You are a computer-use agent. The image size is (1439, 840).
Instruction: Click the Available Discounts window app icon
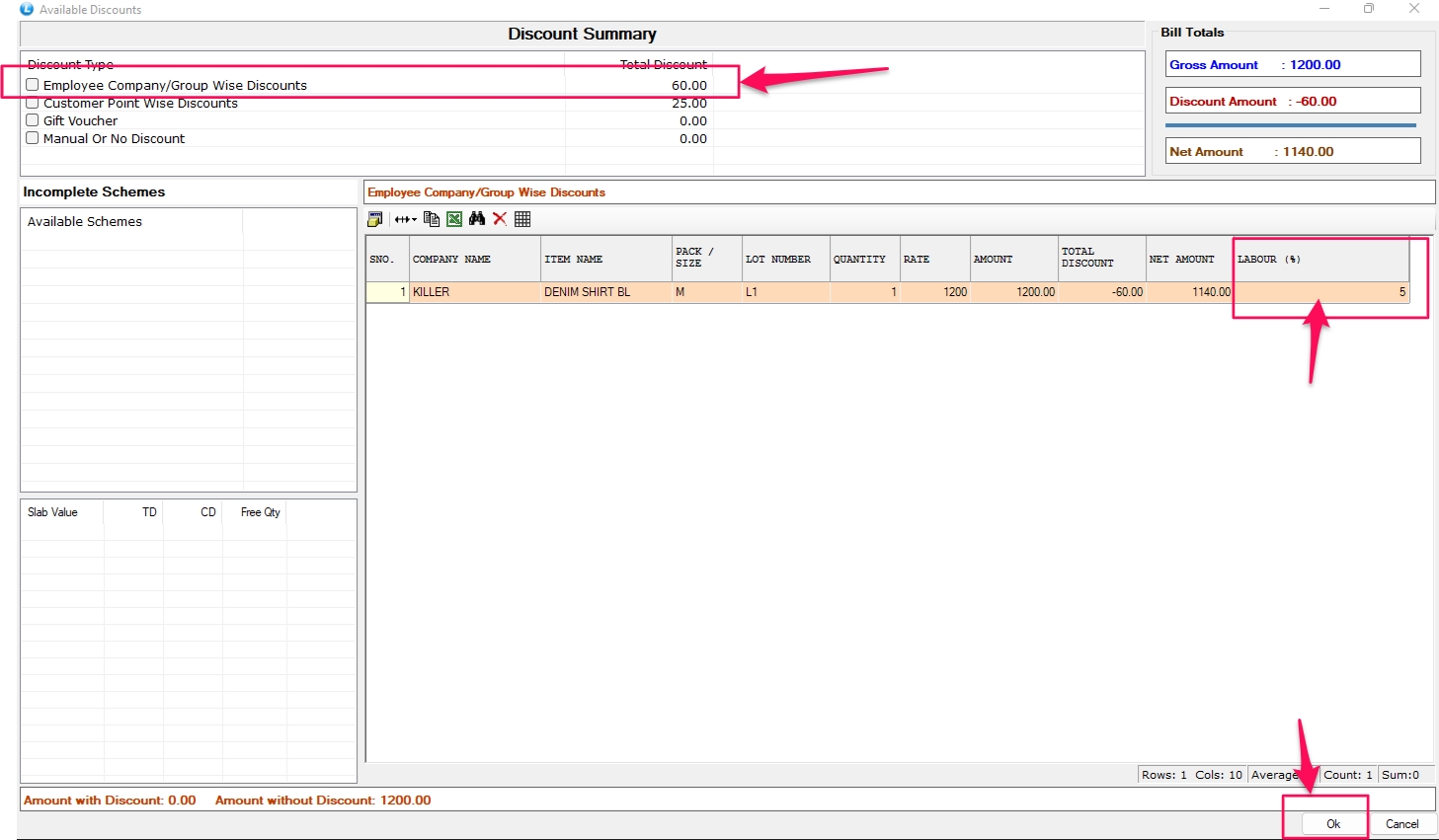27,9
